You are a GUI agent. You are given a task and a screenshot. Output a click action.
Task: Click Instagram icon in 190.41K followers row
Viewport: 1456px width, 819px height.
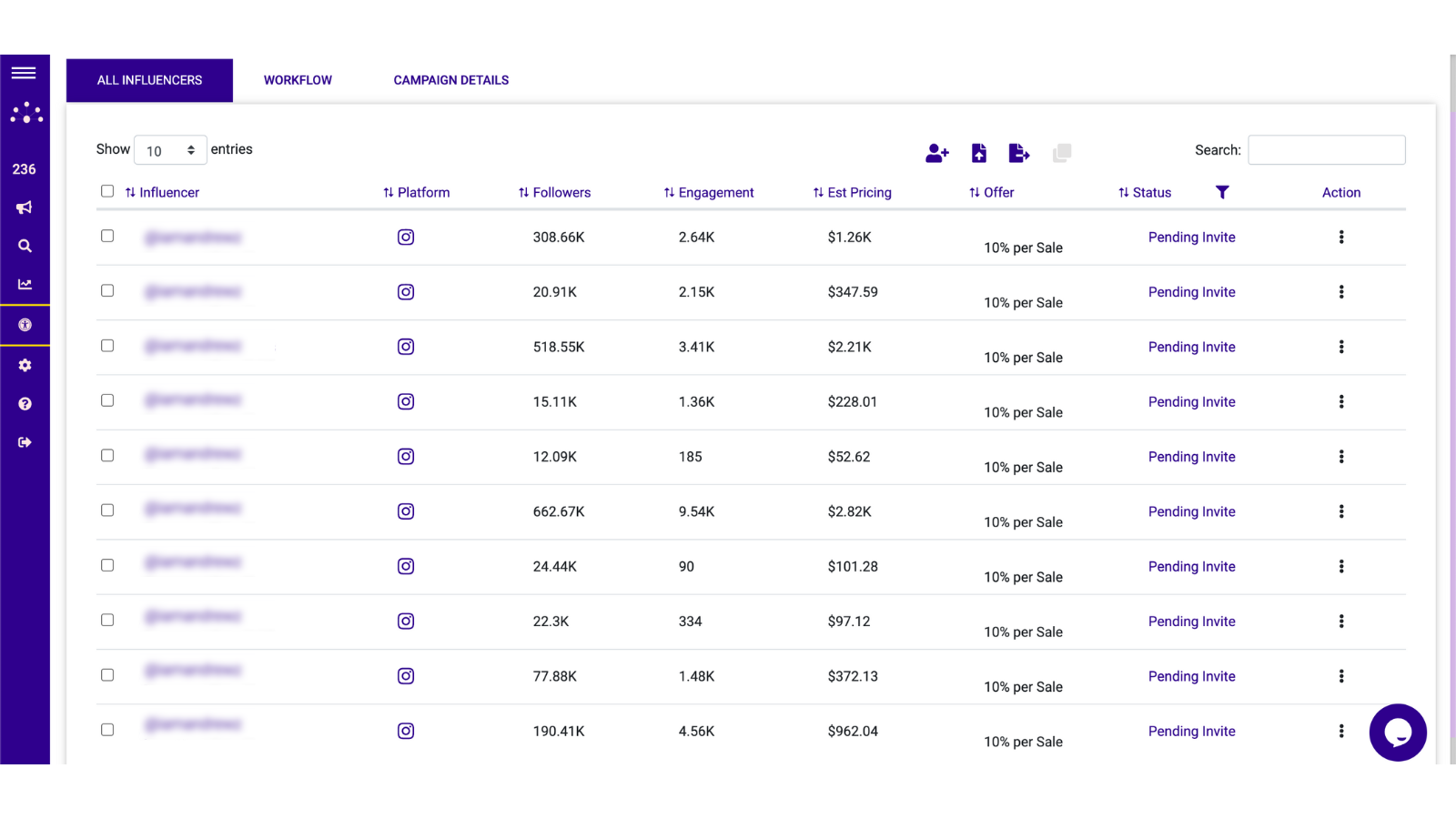[406, 731]
